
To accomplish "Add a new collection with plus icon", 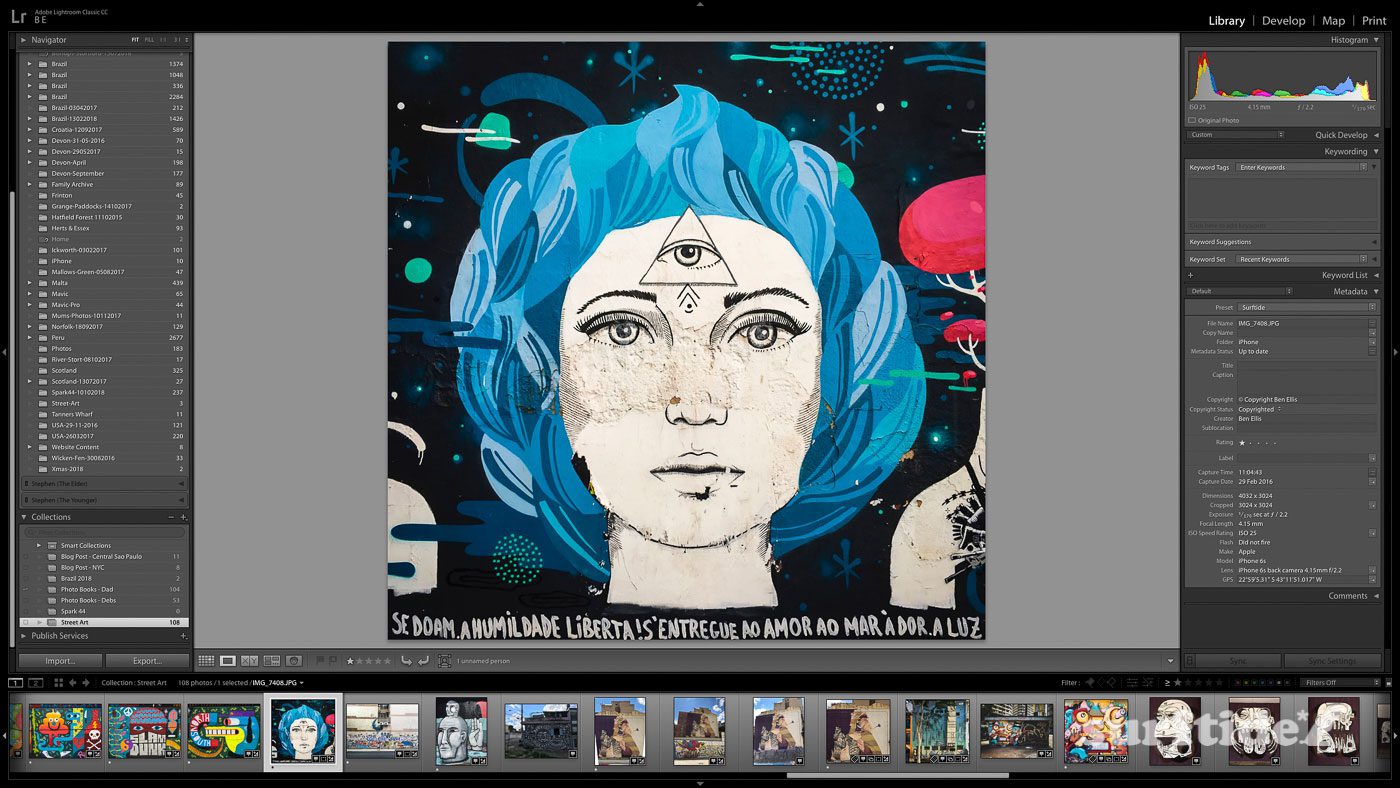I will click(183, 517).
